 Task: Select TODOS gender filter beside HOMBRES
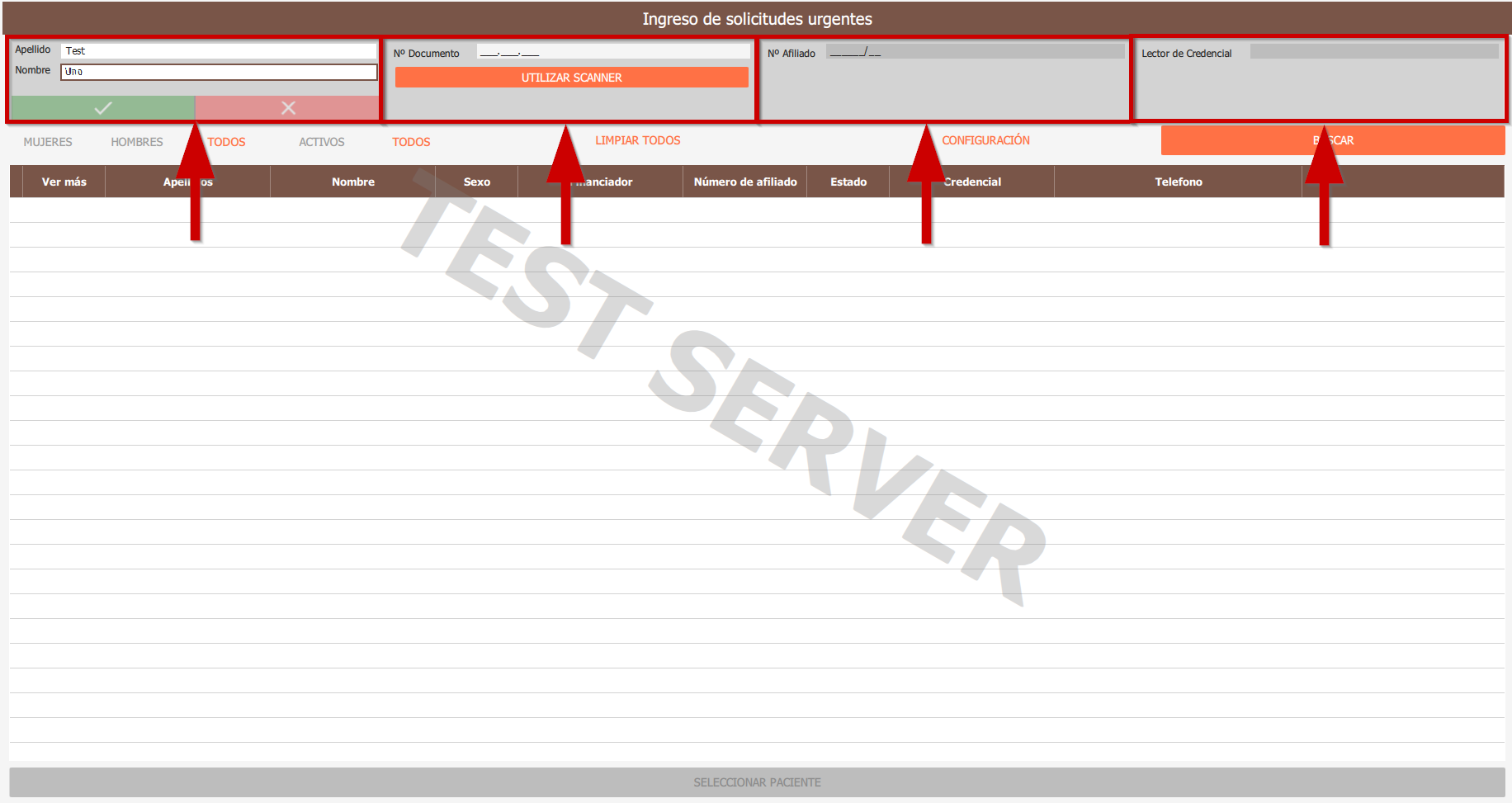(x=227, y=142)
